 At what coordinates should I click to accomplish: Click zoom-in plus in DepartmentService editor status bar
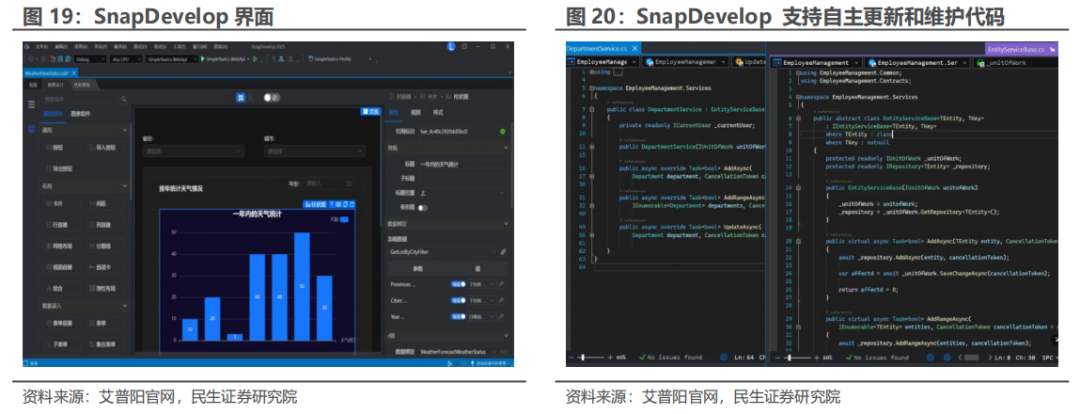(610, 357)
